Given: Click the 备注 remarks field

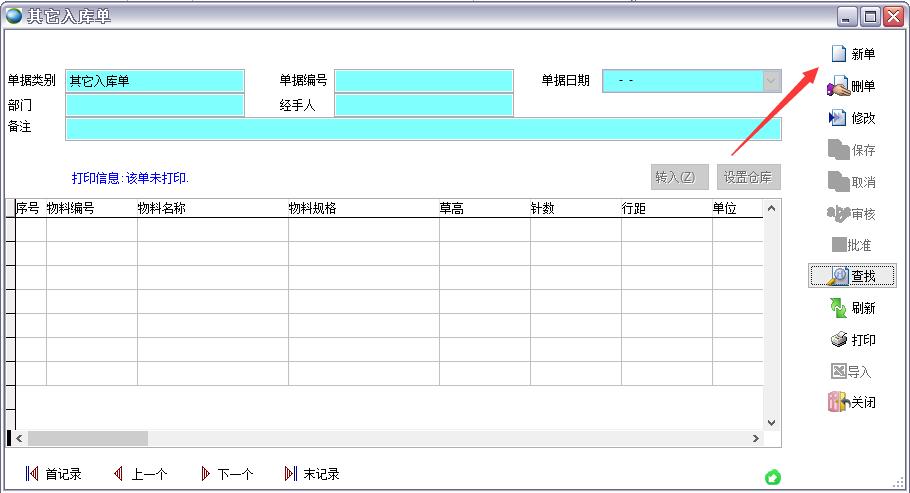Looking at the screenshot, I should pyautogui.click(x=423, y=129).
